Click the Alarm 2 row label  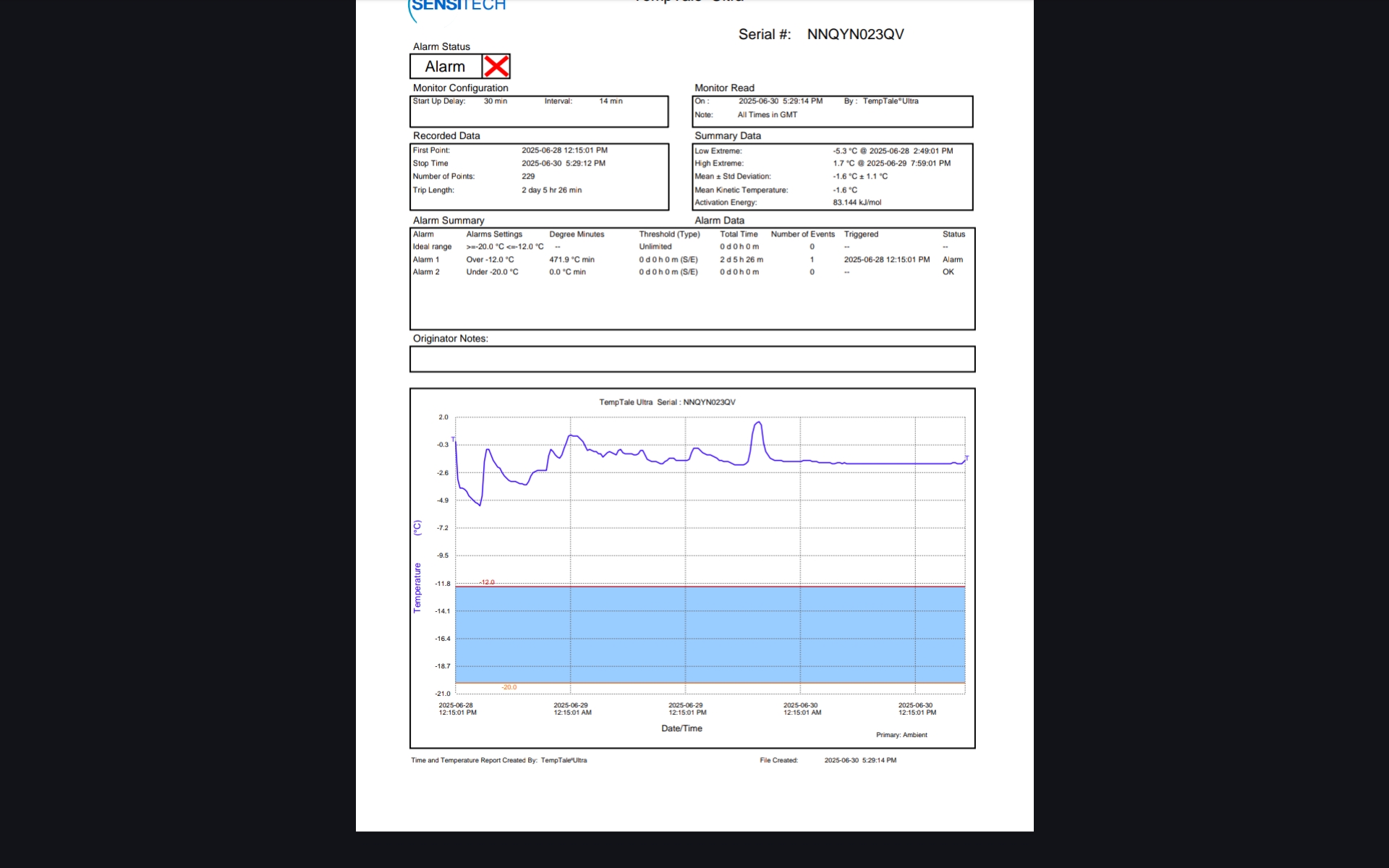(426, 272)
